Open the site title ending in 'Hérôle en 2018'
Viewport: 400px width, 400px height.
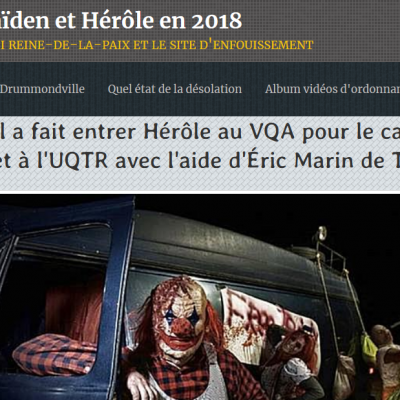coord(121,19)
